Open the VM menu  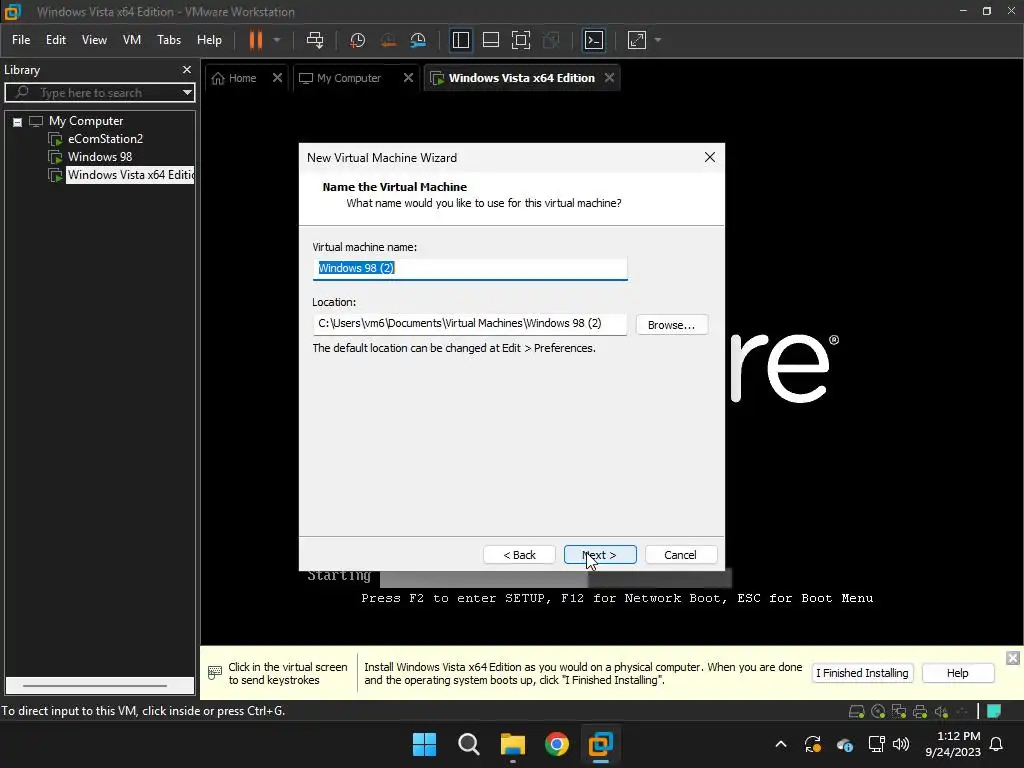132,40
